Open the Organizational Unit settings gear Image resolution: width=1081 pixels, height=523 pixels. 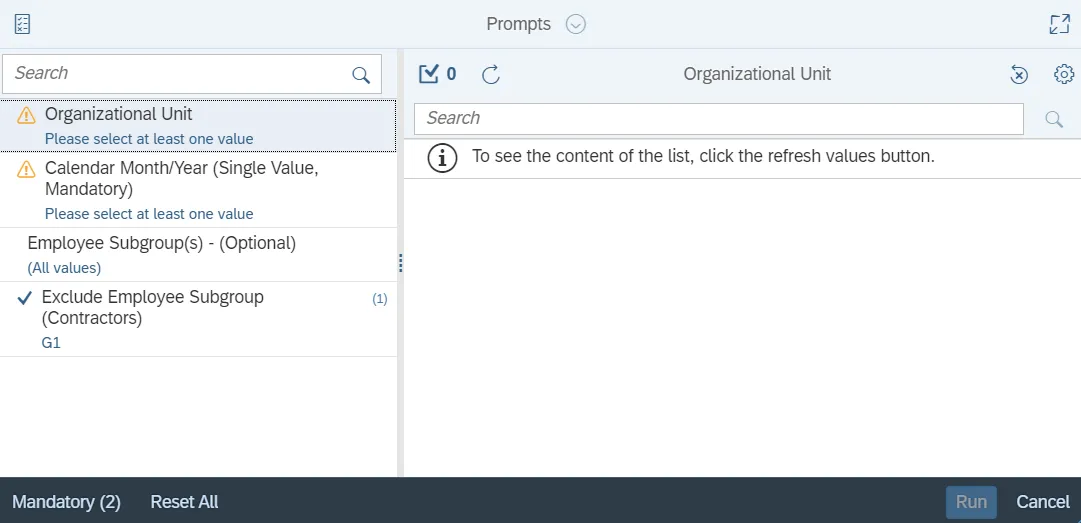[1064, 74]
